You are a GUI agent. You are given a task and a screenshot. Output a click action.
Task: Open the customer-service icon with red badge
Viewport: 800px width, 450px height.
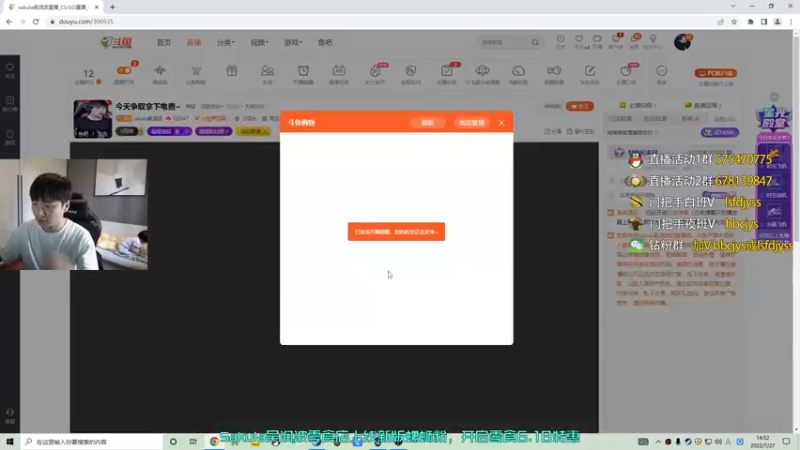coord(616,41)
